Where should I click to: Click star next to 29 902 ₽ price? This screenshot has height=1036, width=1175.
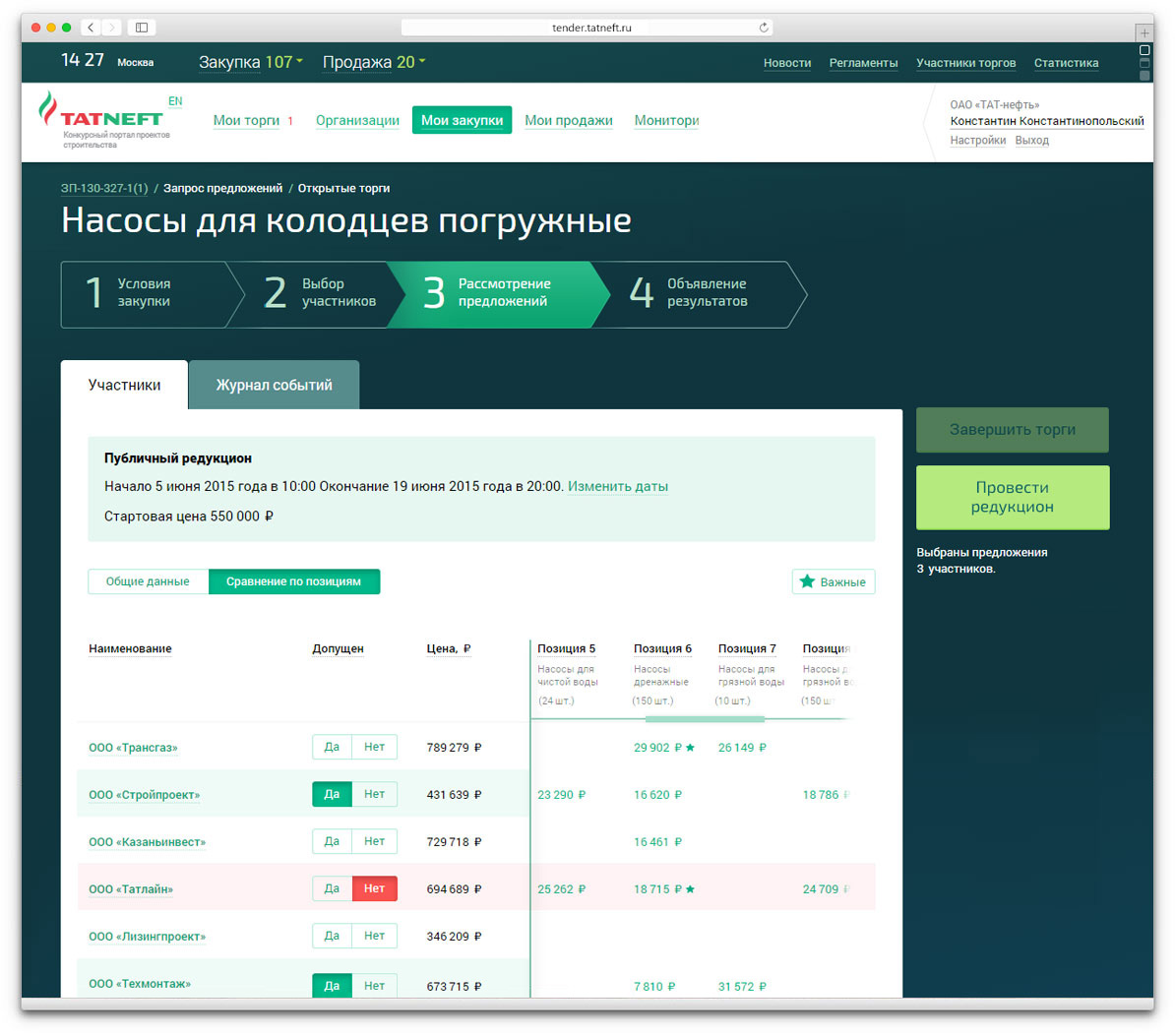(690, 748)
